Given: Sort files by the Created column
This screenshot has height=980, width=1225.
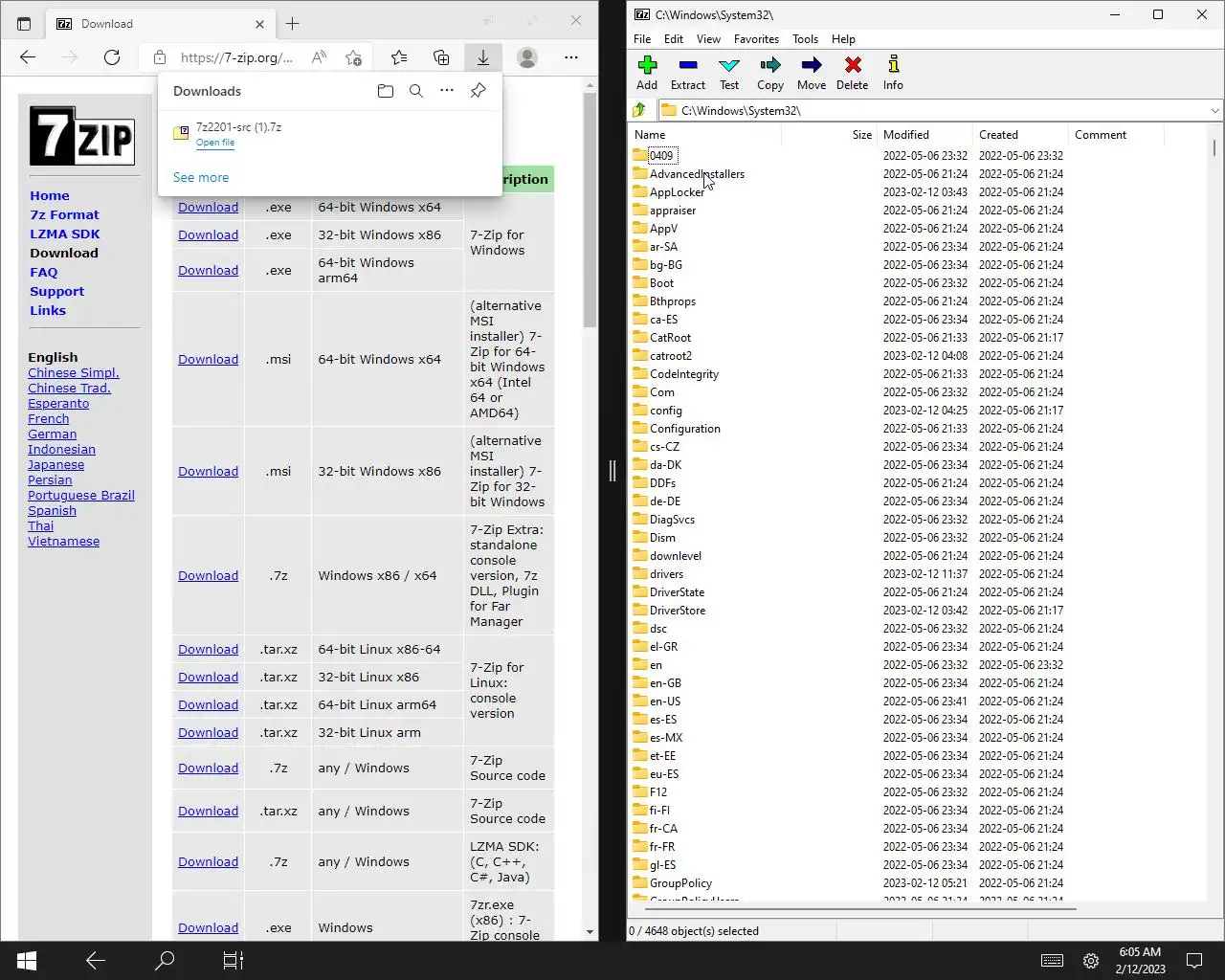Looking at the screenshot, I should [1020, 135].
